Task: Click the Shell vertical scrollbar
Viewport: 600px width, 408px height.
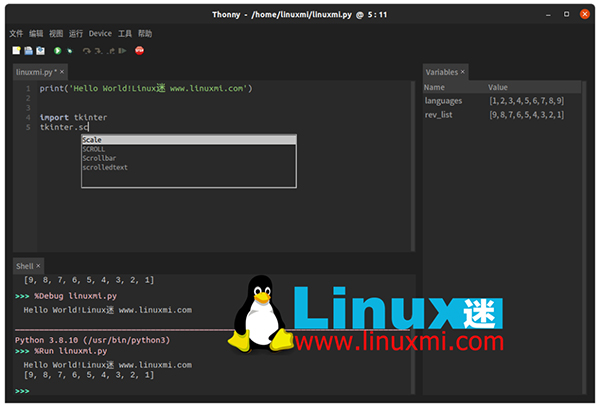Action: [x=413, y=334]
